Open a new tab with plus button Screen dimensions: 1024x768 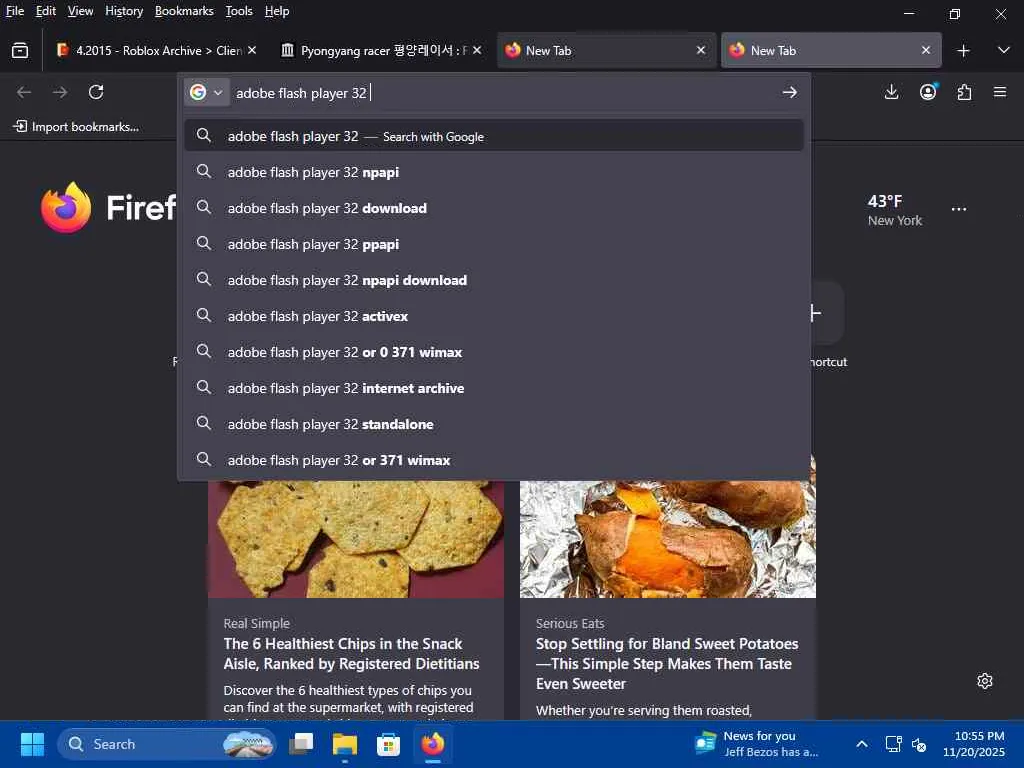coord(963,50)
